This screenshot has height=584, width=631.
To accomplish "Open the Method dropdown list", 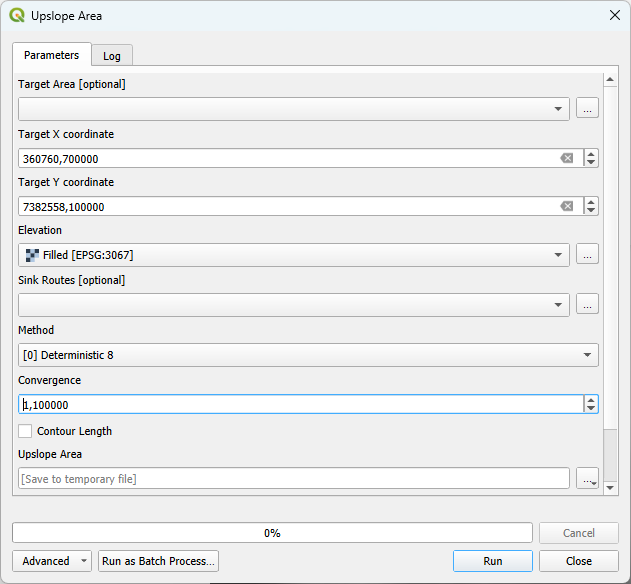I will tap(307, 355).
